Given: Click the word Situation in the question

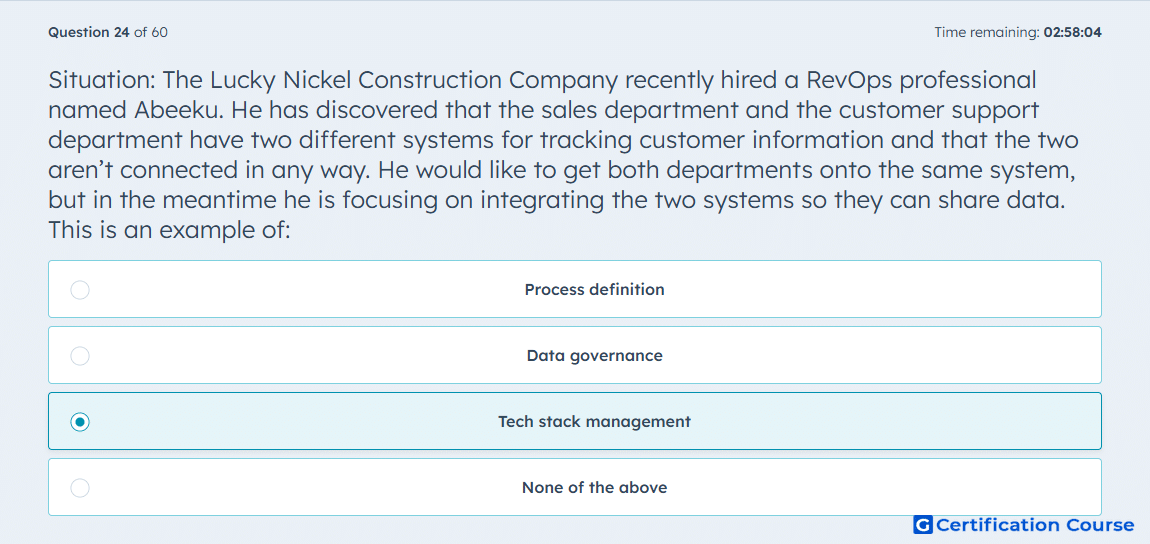Looking at the screenshot, I should coord(101,79).
